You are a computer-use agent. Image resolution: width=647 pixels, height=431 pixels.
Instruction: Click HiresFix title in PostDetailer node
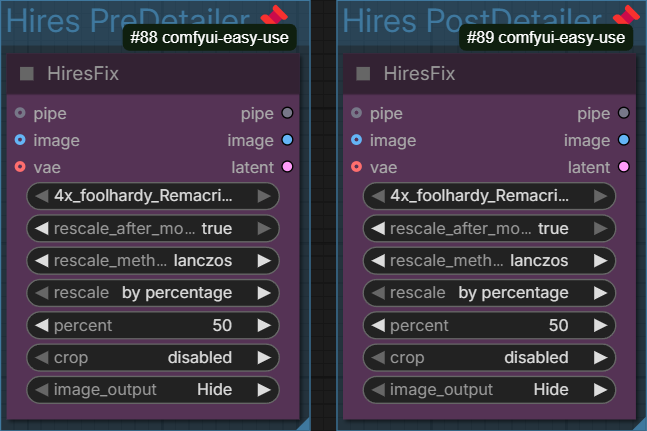tap(419, 74)
